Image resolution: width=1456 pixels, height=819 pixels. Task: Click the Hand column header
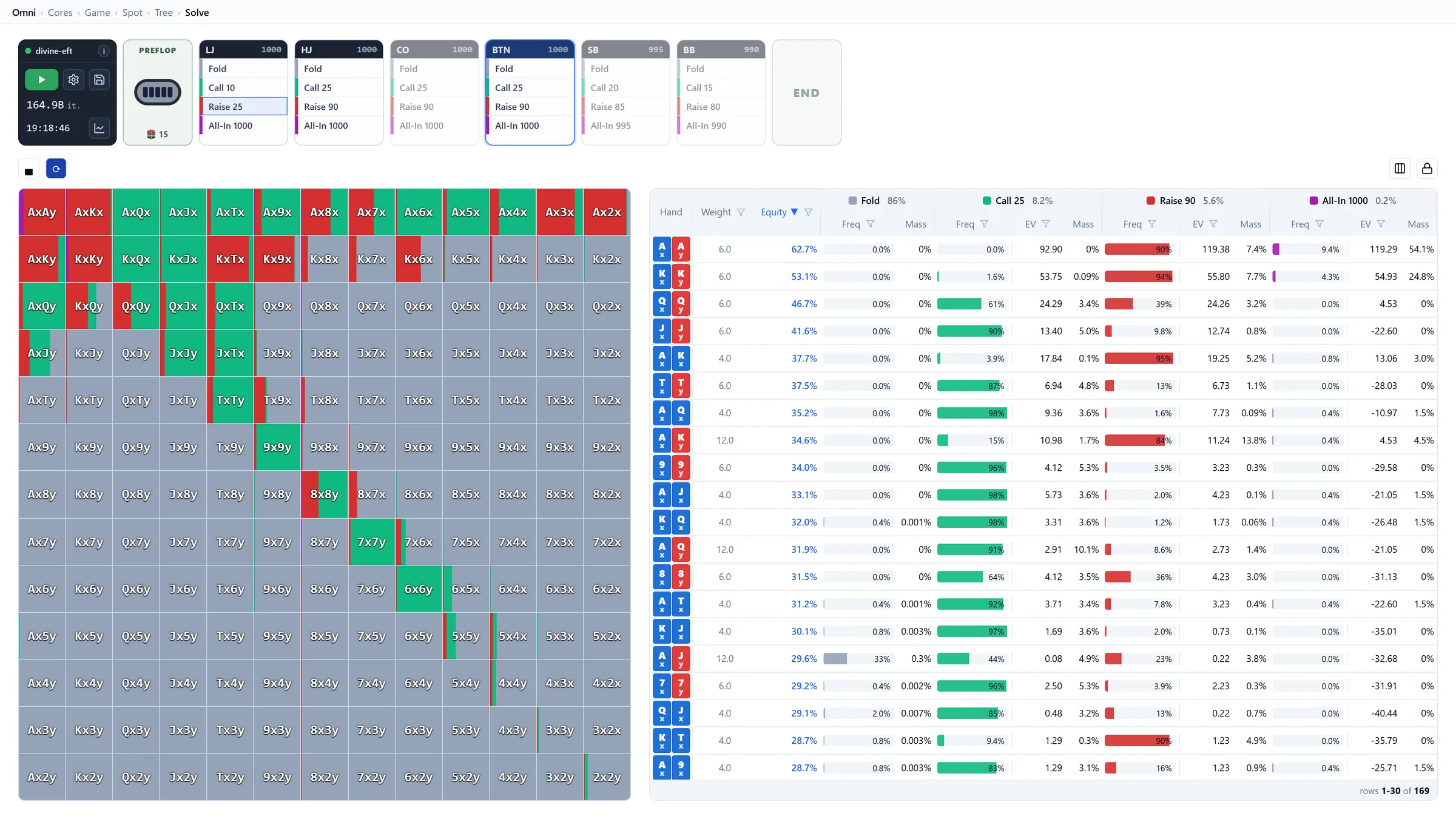point(671,212)
